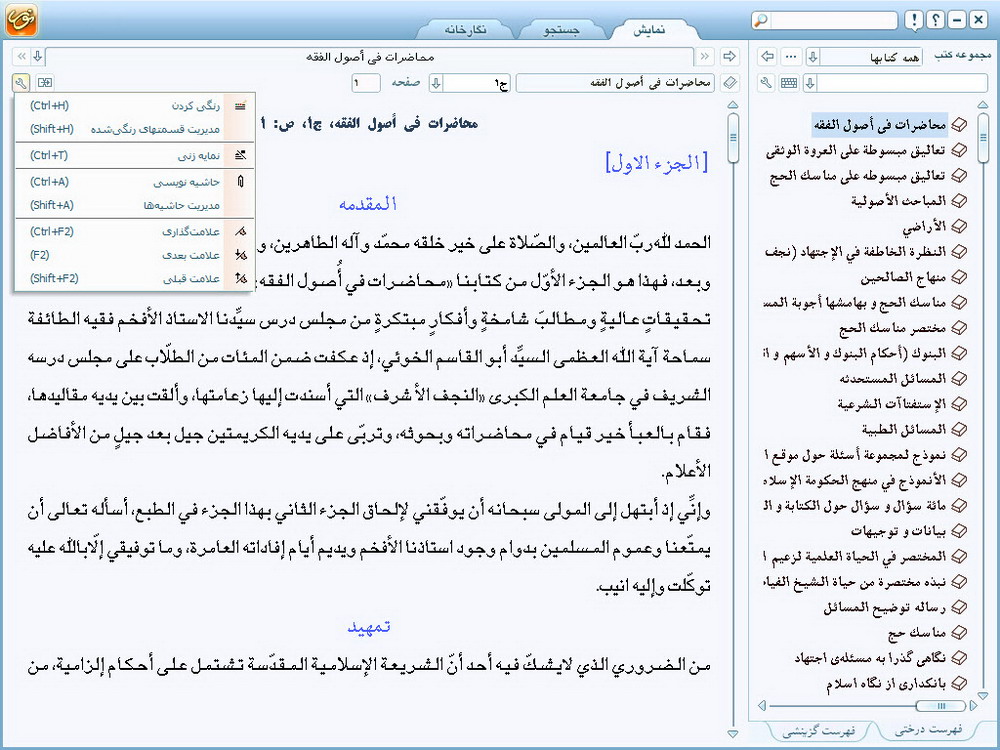Viewport: 1000px width, 750px height.
Task: Open the volume ج1 dropdown
Action: (436, 83)
